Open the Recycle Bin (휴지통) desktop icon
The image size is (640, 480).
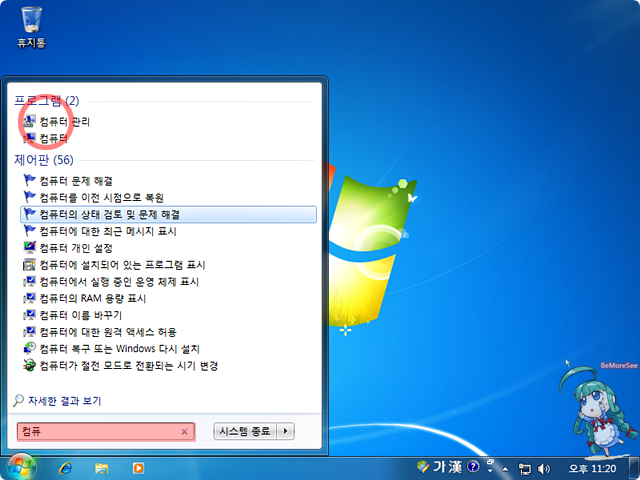31,24
